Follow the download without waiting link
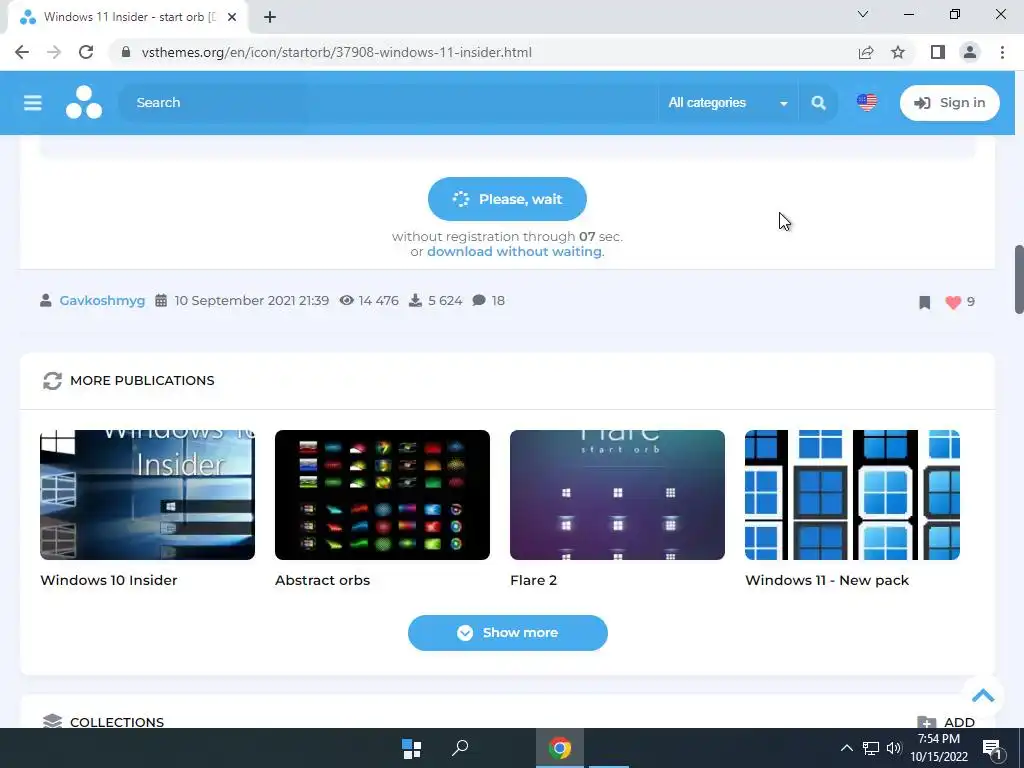 click(x=514, y=251)
